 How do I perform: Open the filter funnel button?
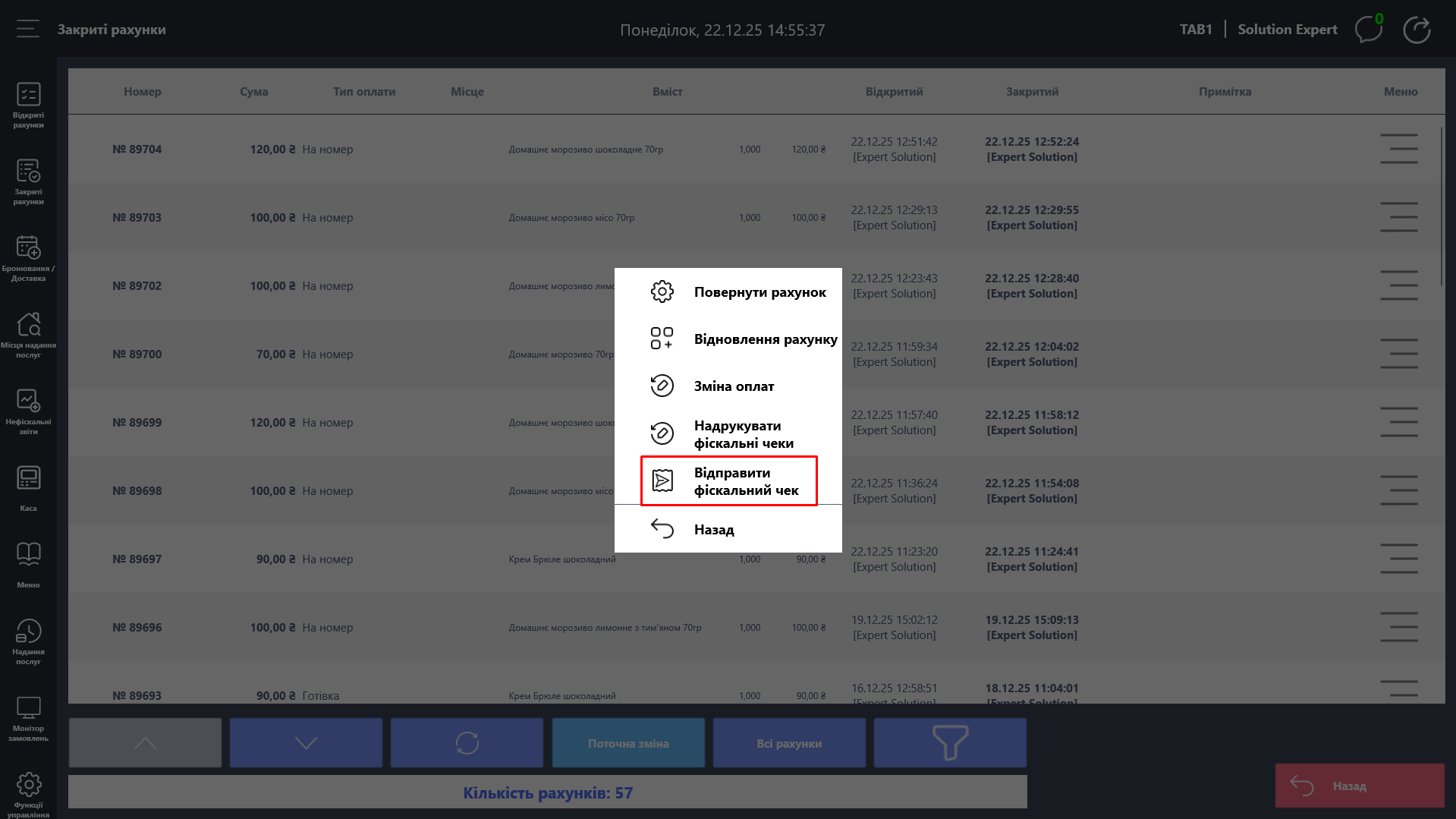point(949,743)
